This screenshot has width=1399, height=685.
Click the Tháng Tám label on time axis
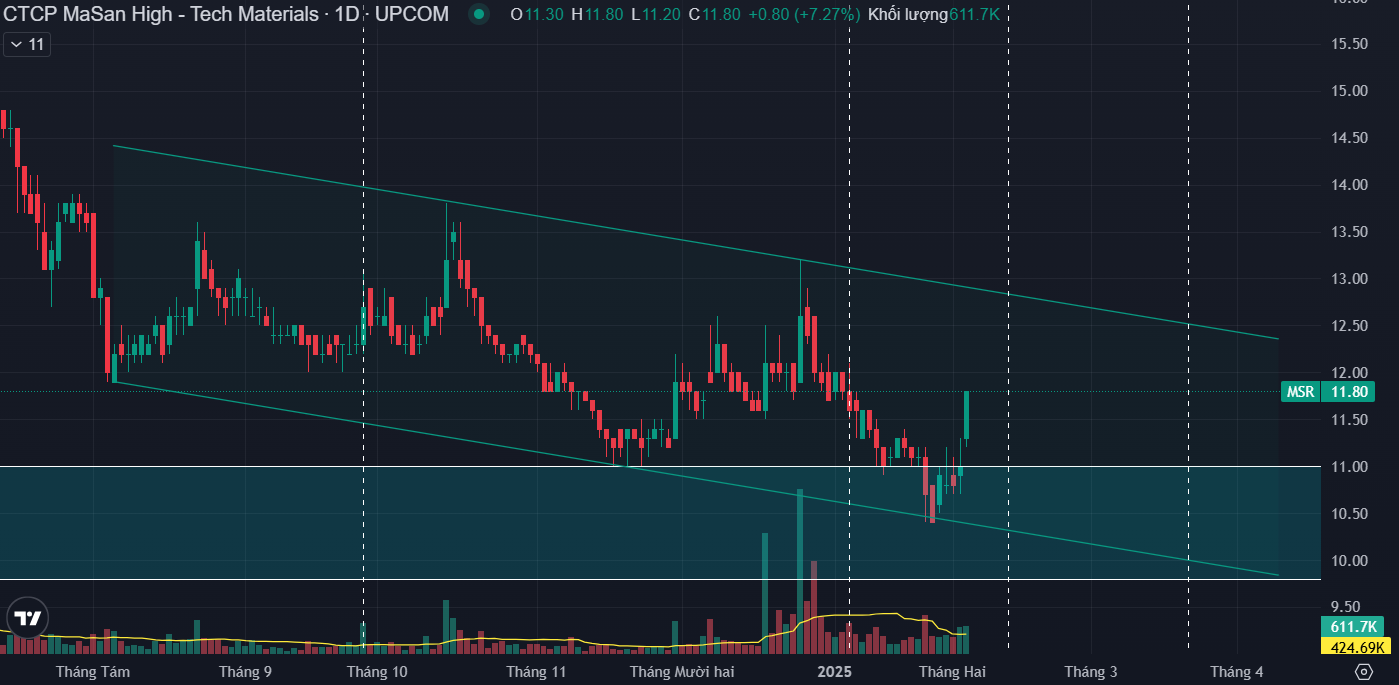[93, 672]
